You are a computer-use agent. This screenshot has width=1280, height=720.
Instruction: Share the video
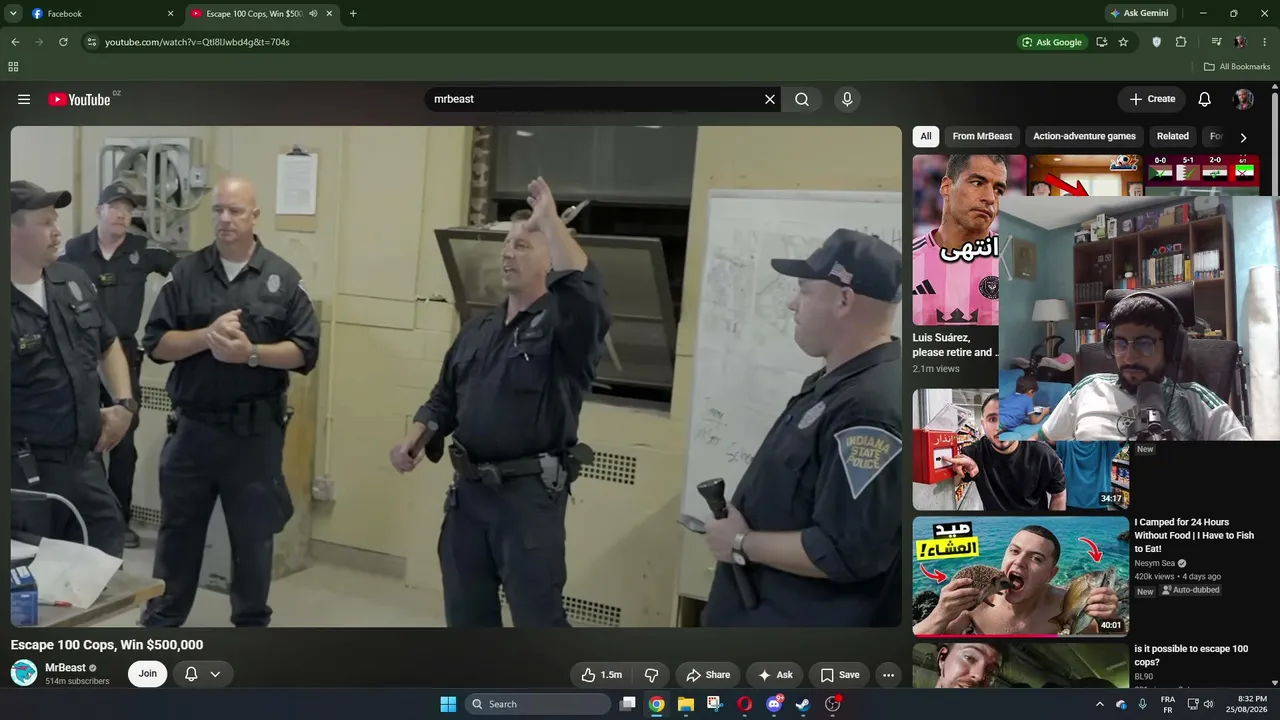tap(708, 675)
